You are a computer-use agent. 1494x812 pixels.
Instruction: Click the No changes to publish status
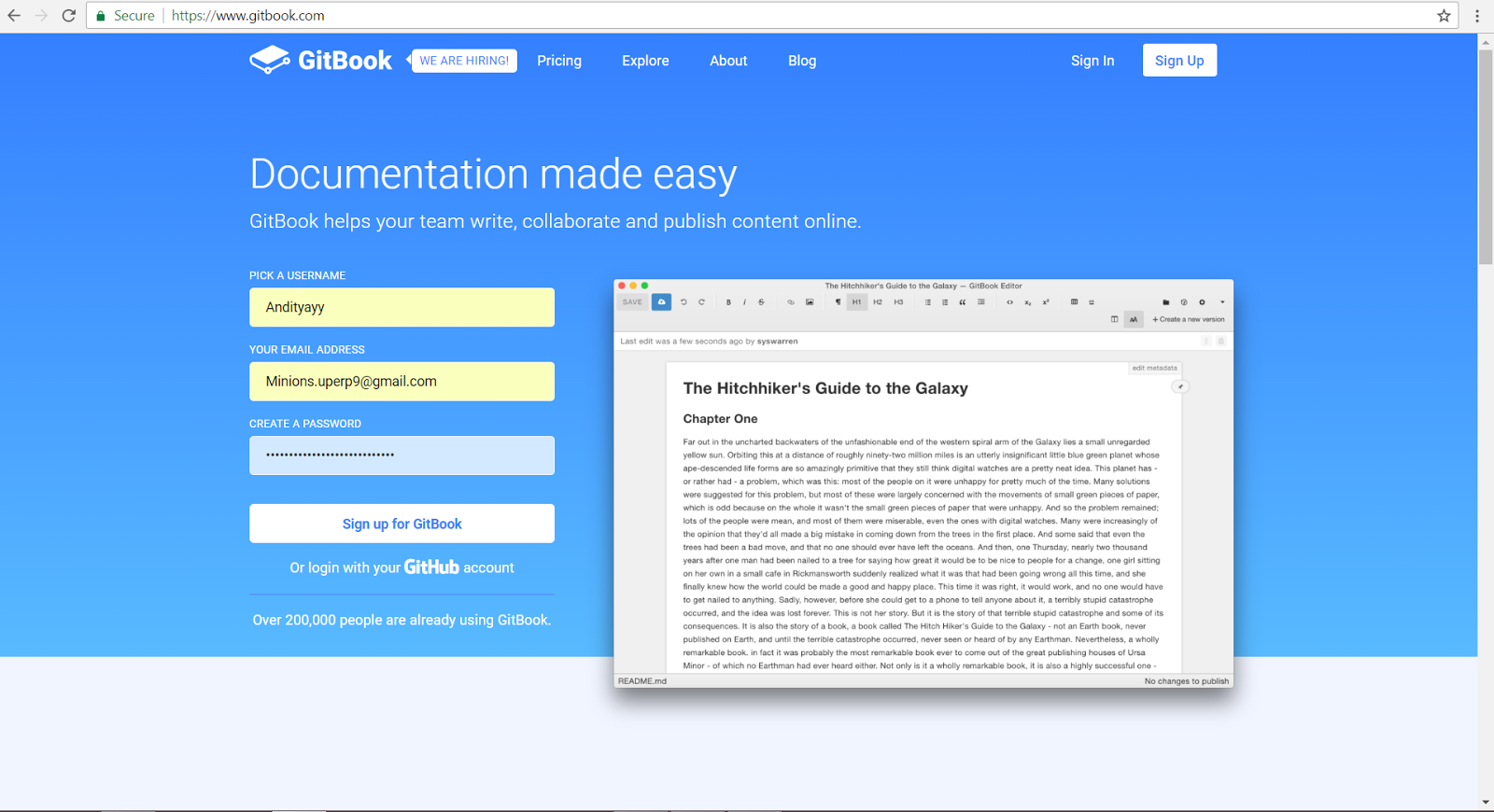coord(1187,681)
